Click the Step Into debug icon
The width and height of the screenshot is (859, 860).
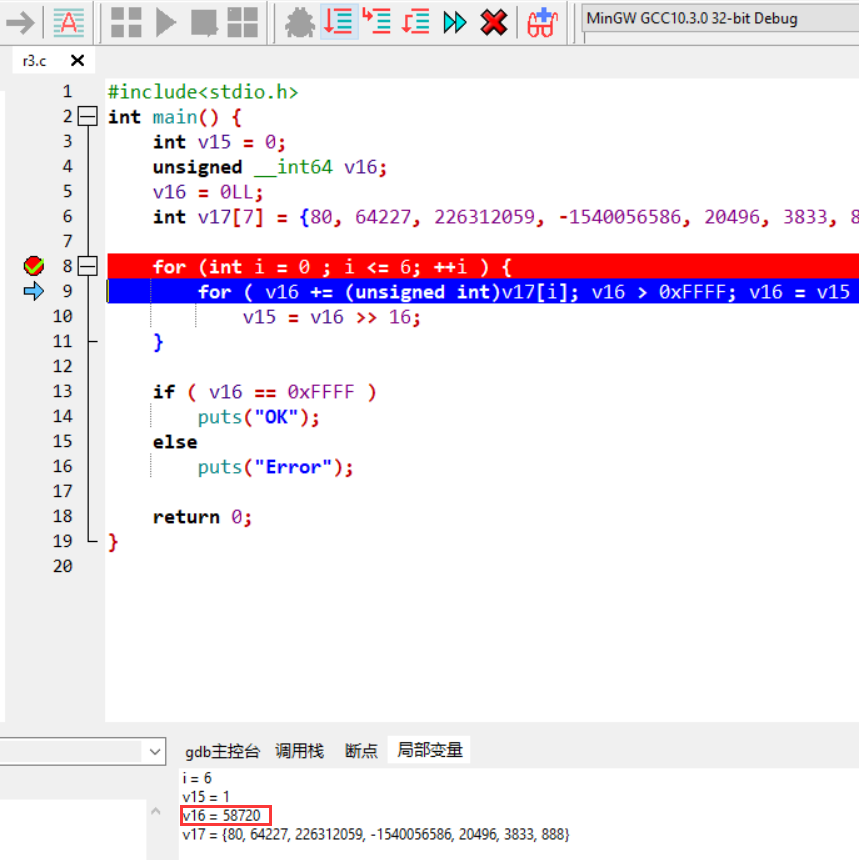click(x=377, y=23)
